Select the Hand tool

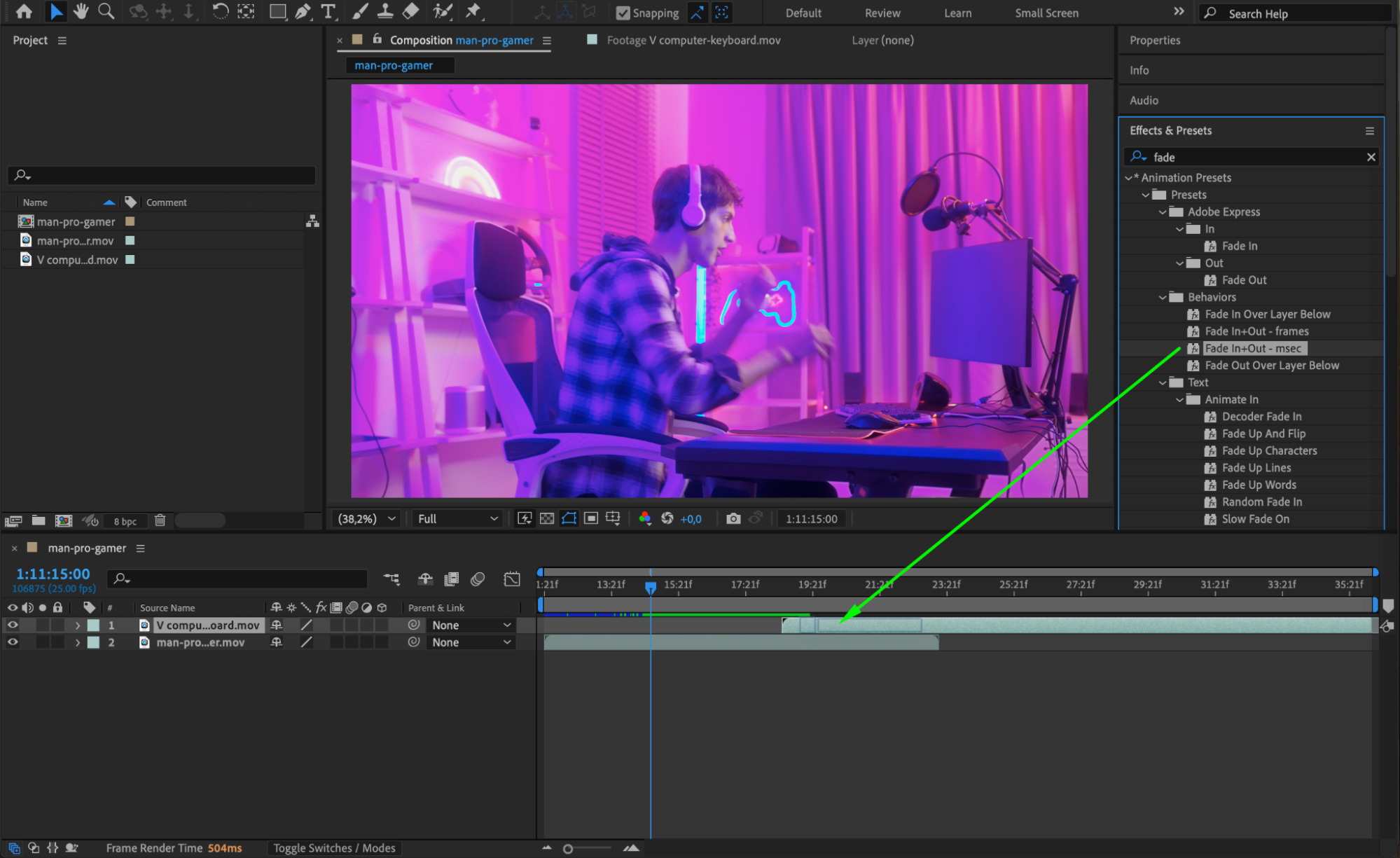[81, 11]
